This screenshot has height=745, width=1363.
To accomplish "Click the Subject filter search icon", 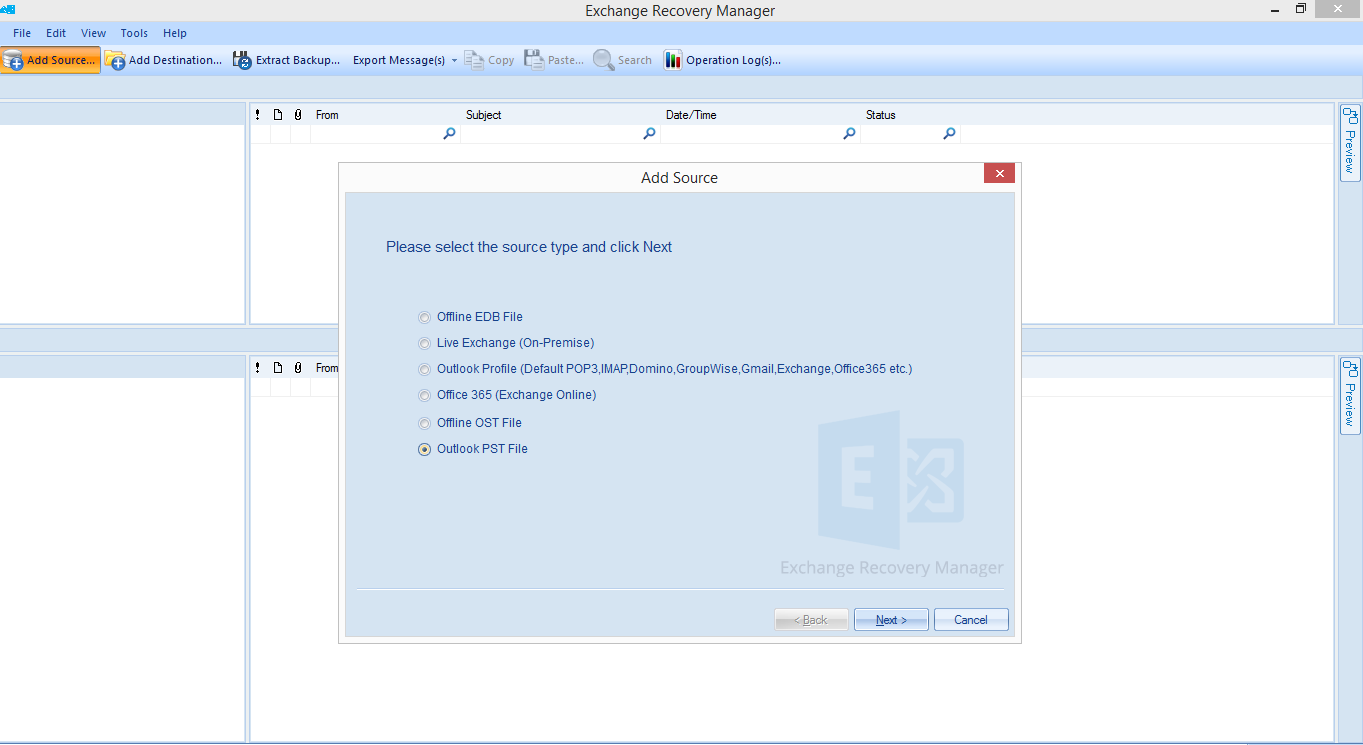I will [649, 134].
